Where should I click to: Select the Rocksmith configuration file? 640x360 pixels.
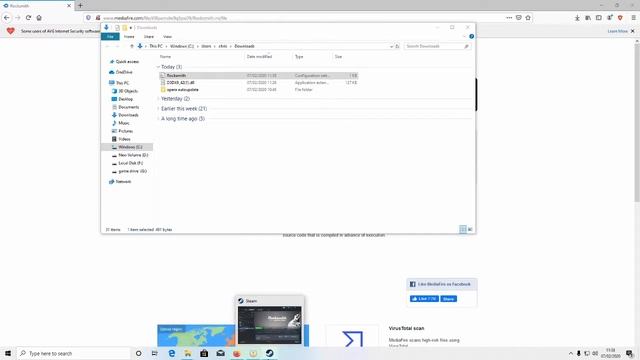click(x=259, y=76)
